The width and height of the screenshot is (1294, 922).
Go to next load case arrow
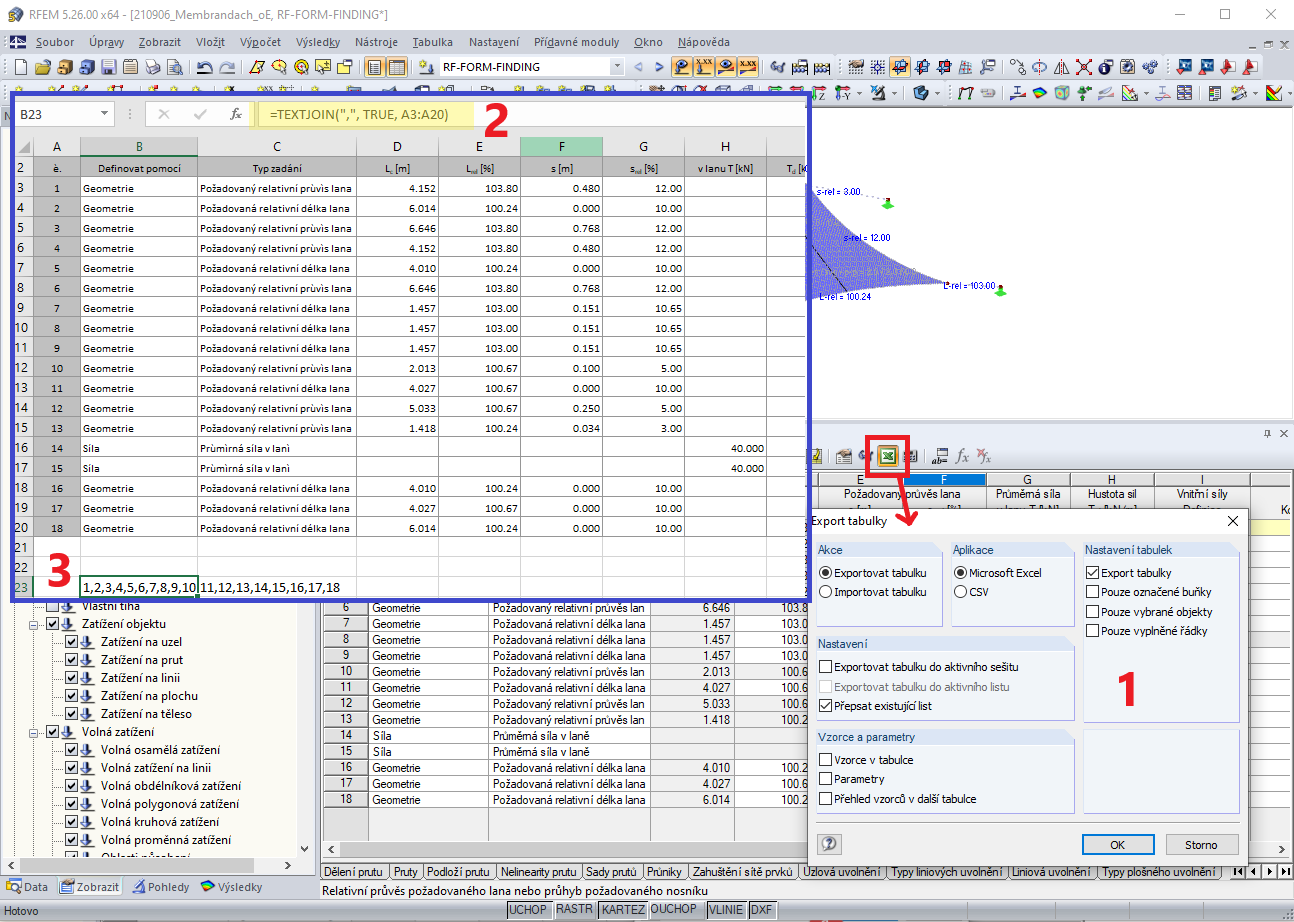tap(659, 67)
